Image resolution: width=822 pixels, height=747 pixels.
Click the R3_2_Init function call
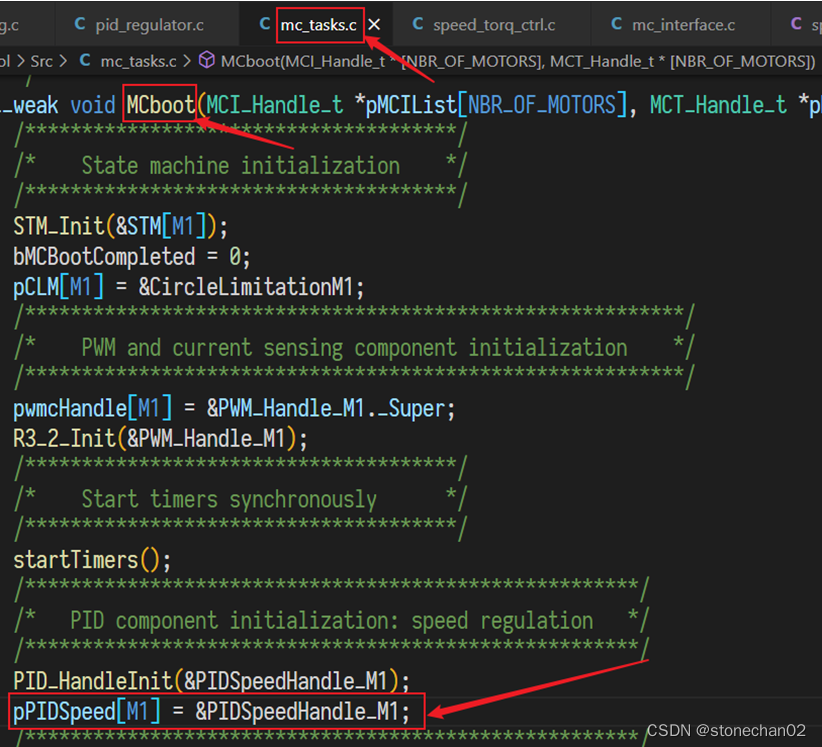click(x=64, y=439)
